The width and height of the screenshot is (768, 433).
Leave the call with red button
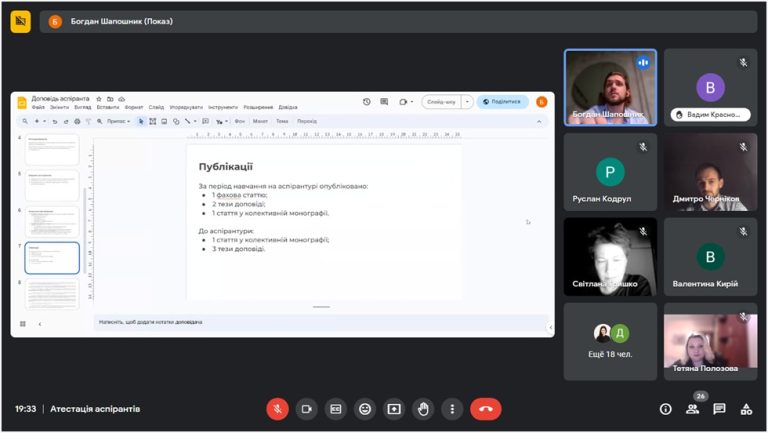tap(485, 409)
